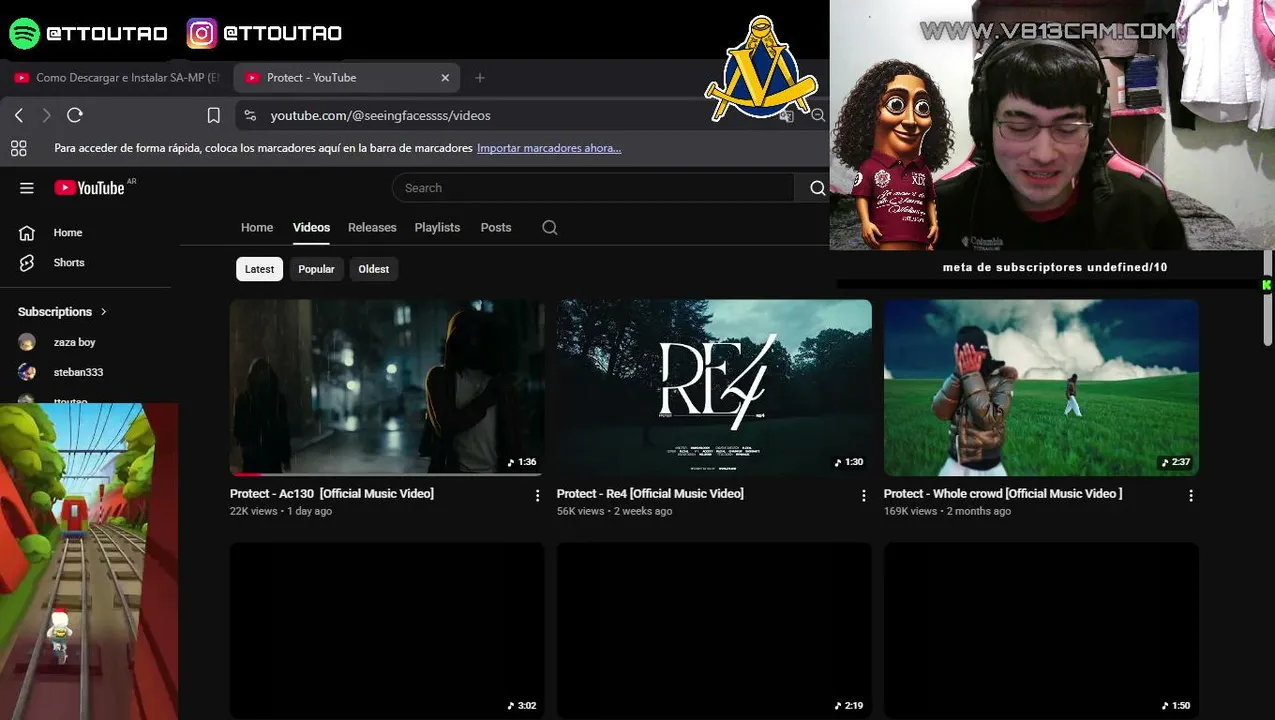Image resolution: width=1275 pixels, height=720 pixels.
Task: Click the browser address bar URL
Action: pyautogui.click(x=380, y=116)
